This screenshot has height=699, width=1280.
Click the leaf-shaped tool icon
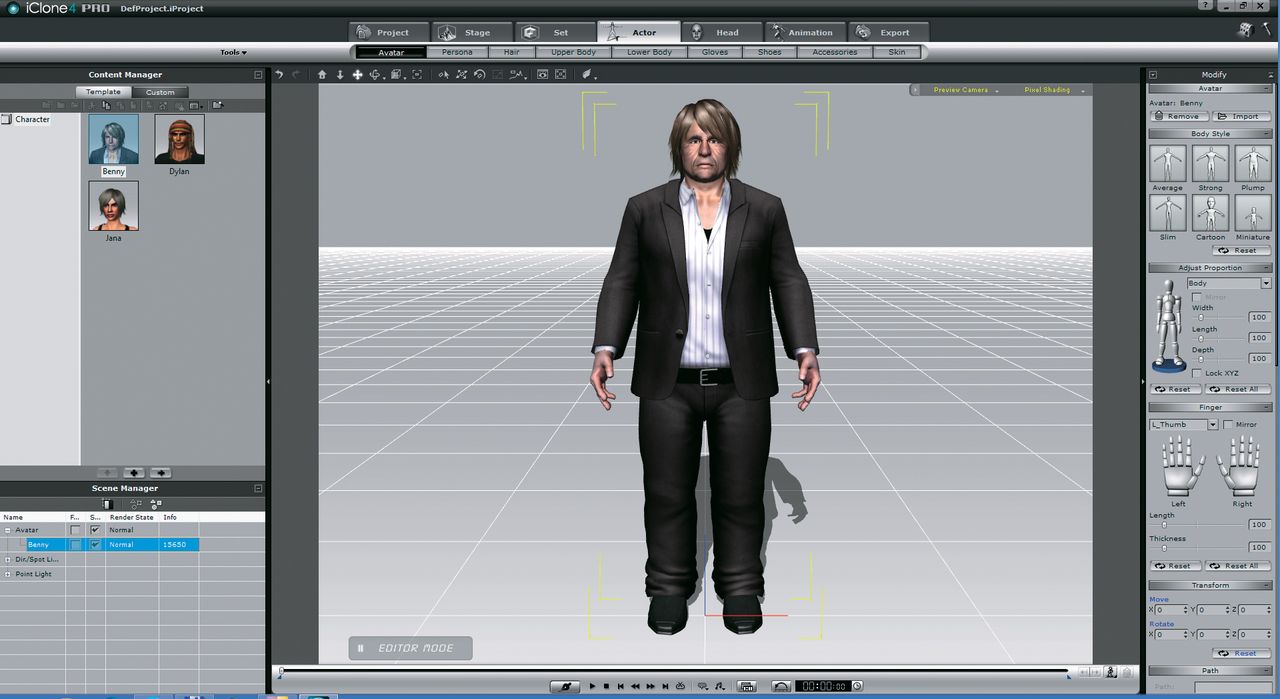pyautogui.click(x=588, y=75)
